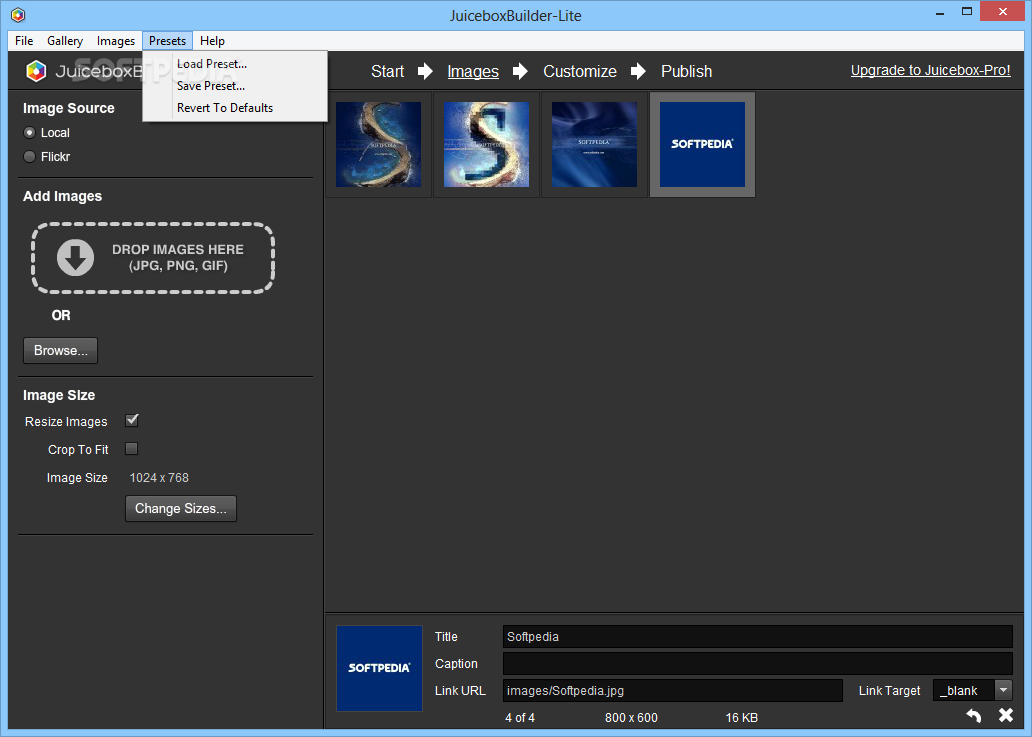Viewport: 1032px width, 737px height.
Task: Go to the Images step
Action: 473,71
